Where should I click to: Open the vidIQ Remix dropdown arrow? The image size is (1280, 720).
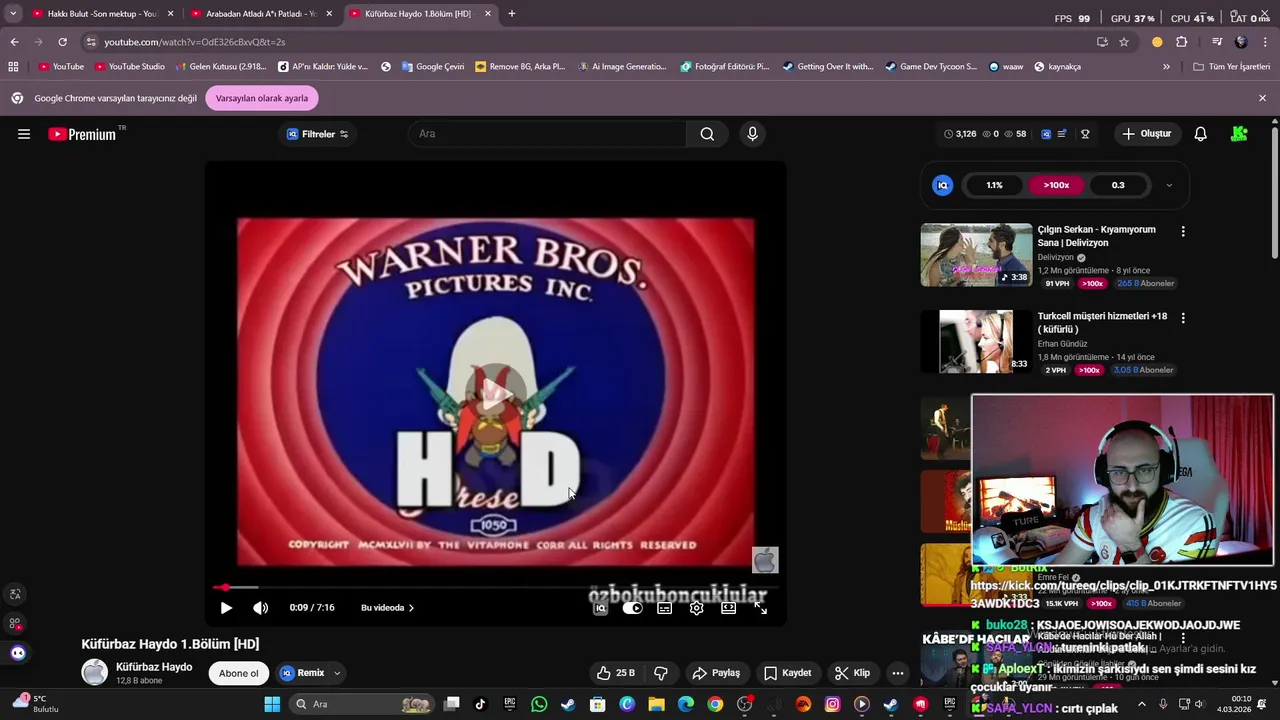[x=337, y=673]
